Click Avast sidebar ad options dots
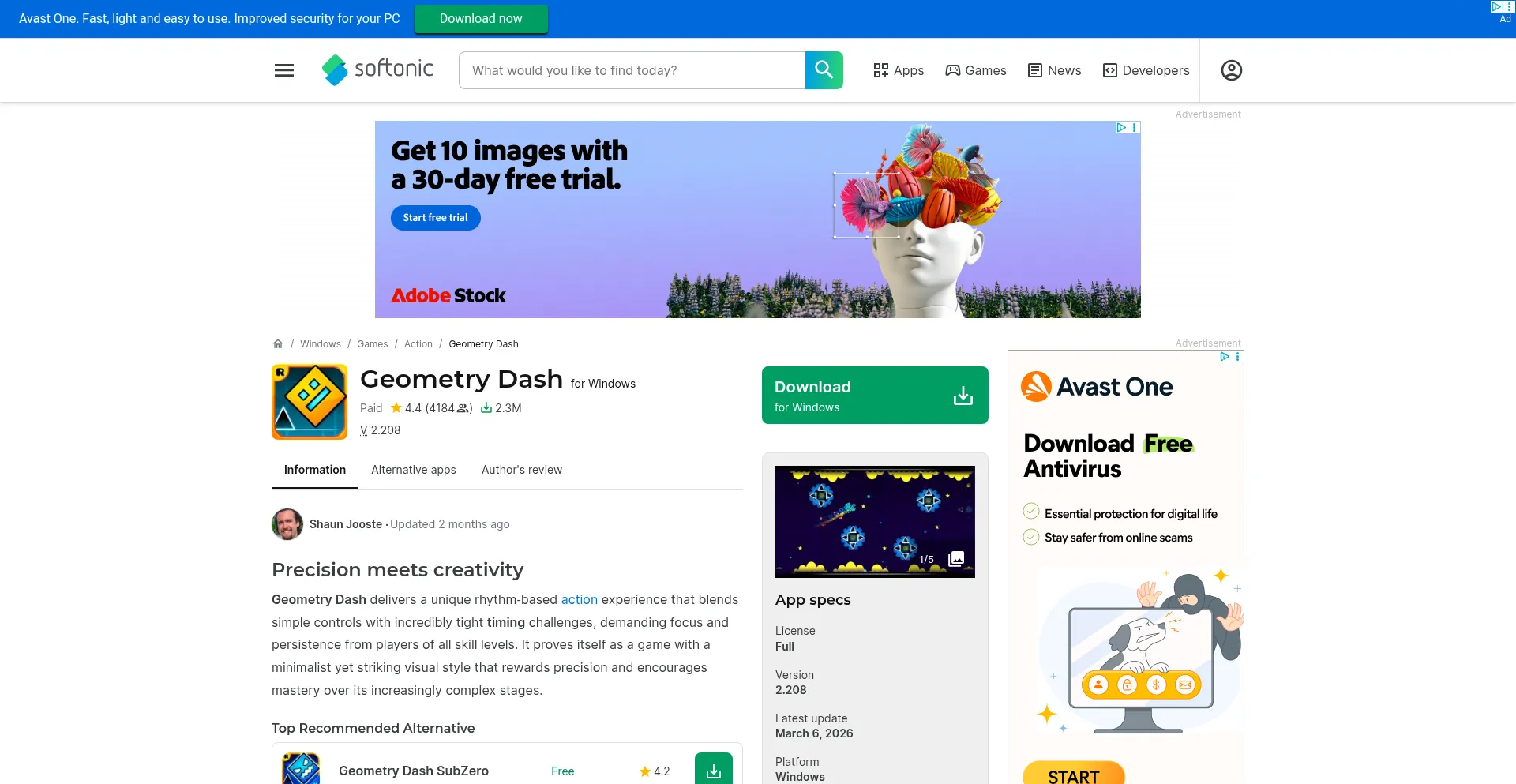 coord(1237,357)
